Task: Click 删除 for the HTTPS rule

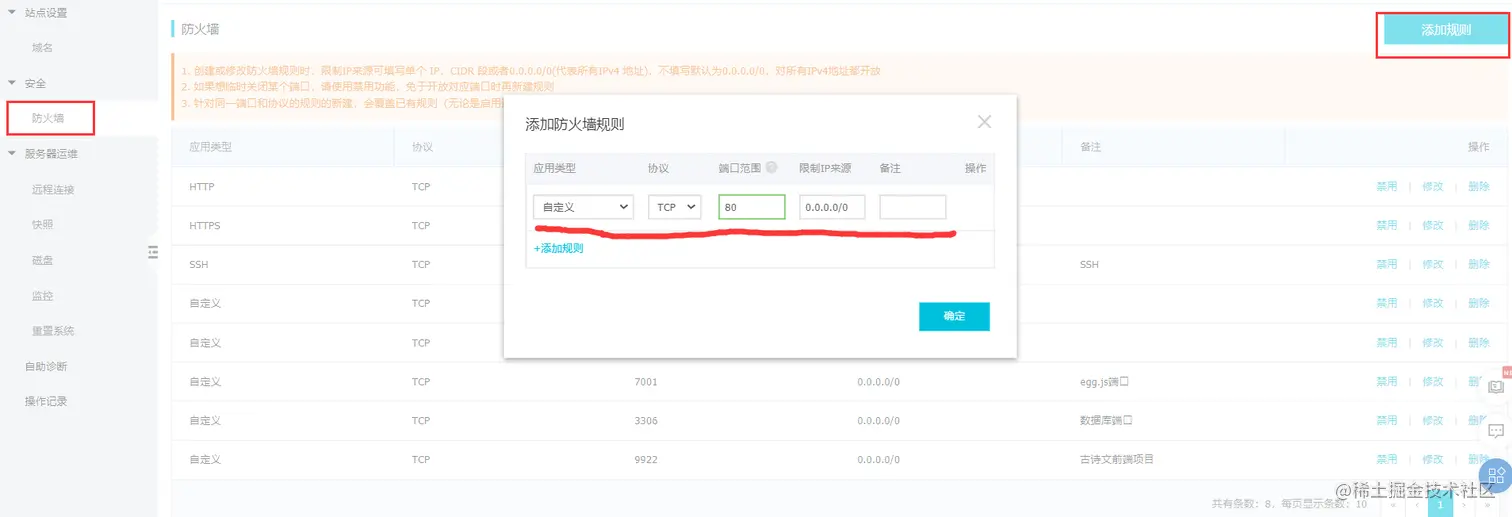Action: click(1479, 226)
